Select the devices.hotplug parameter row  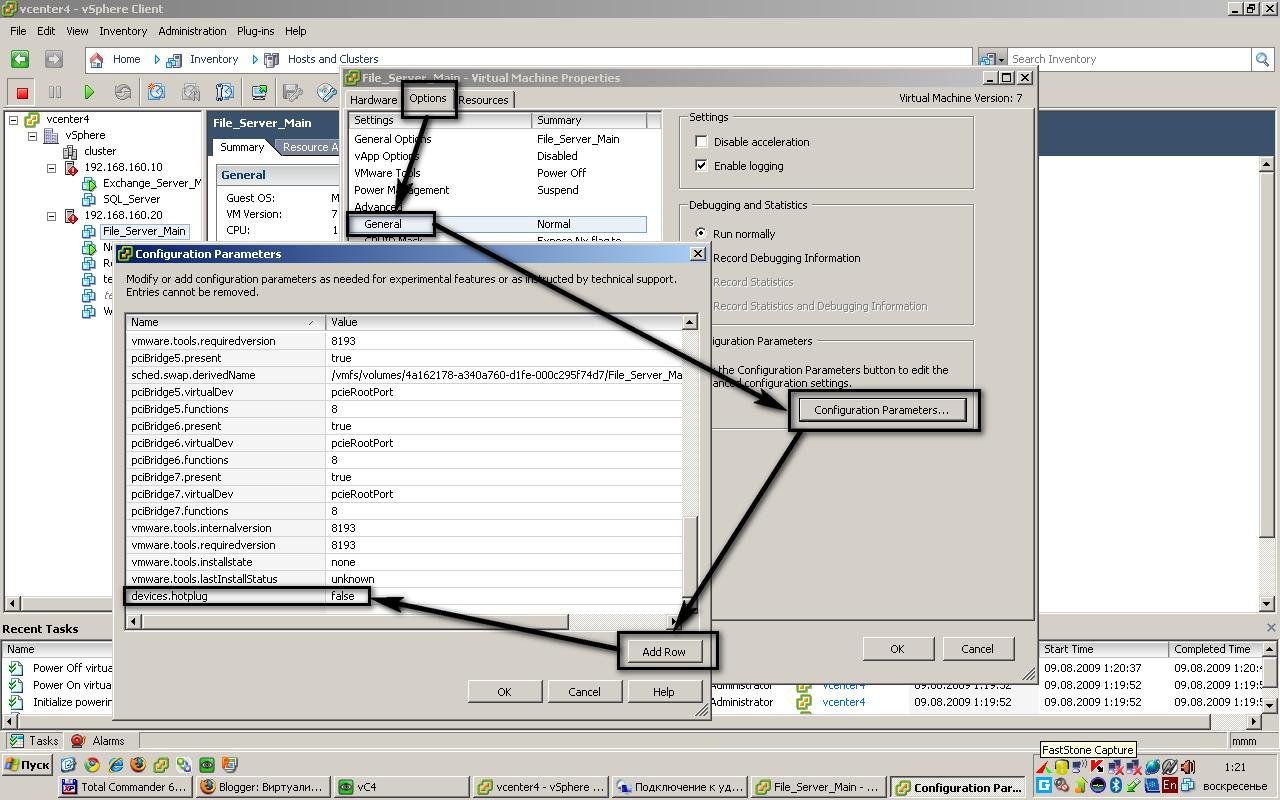click(x=405, y=596)
